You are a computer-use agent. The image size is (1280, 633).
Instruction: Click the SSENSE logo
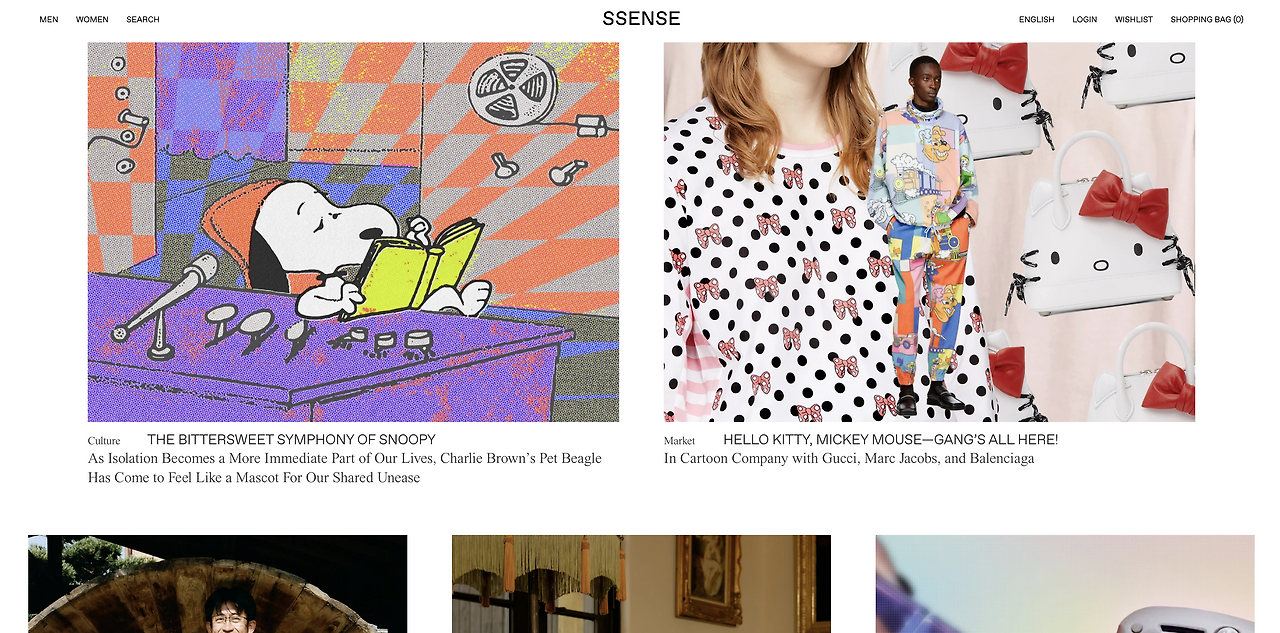(641, 19)
